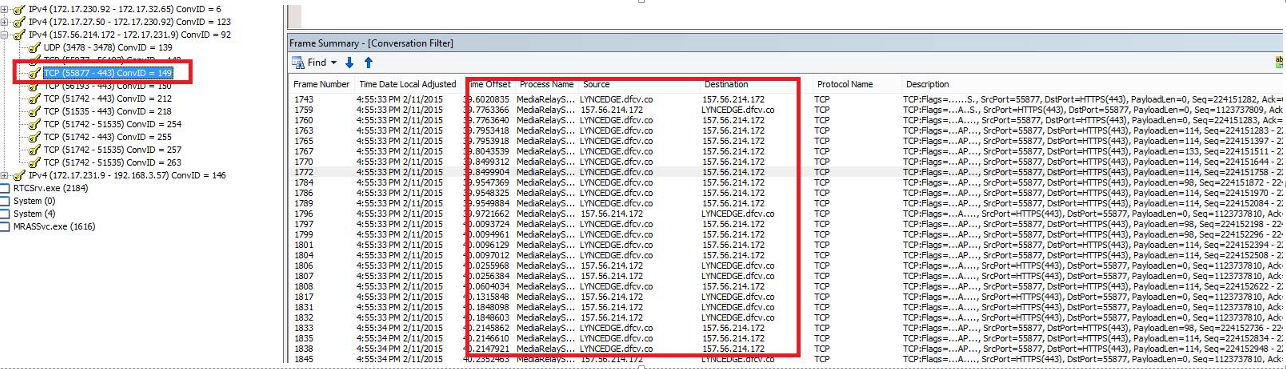This screenshot has width=1286, height=369.
Task: Sort by Time Date Local Adjusted column
Action: coord(407,85)
